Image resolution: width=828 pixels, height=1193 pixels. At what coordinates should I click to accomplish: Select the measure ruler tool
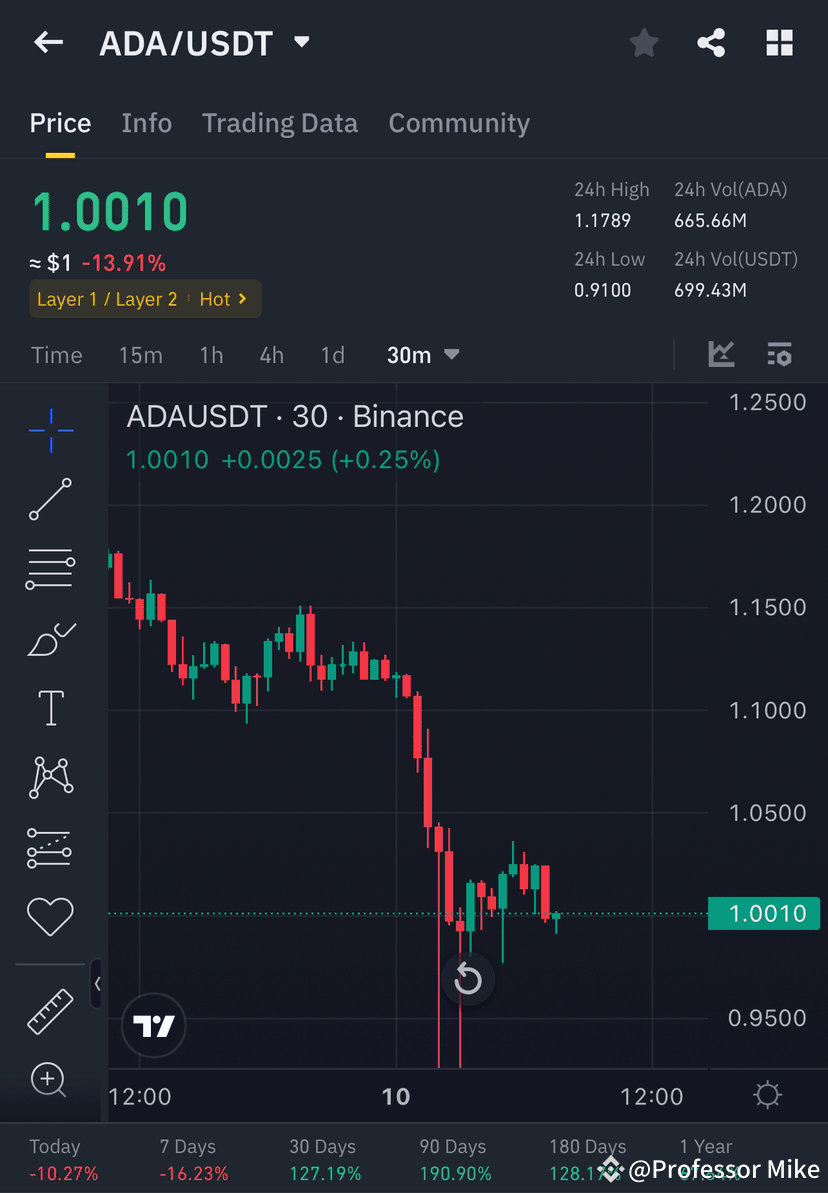click(x=50, y=1010)
